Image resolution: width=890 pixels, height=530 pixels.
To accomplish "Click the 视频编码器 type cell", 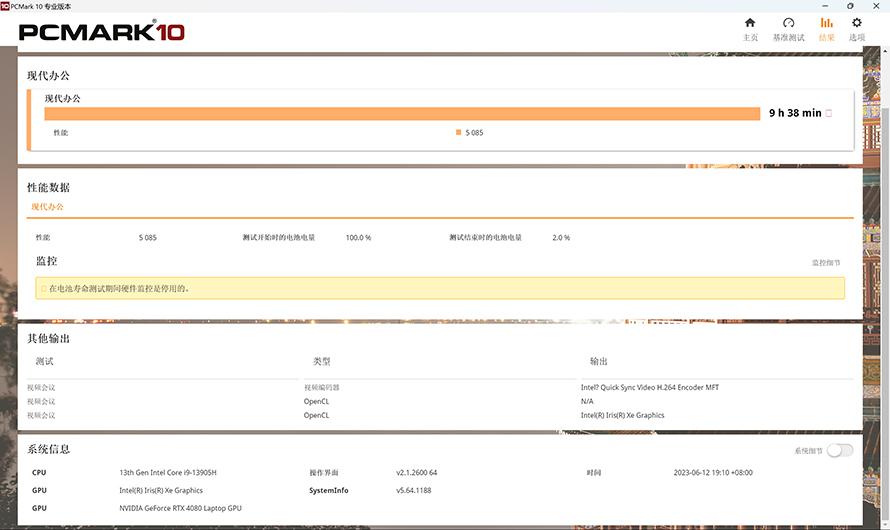I will 321,388.
